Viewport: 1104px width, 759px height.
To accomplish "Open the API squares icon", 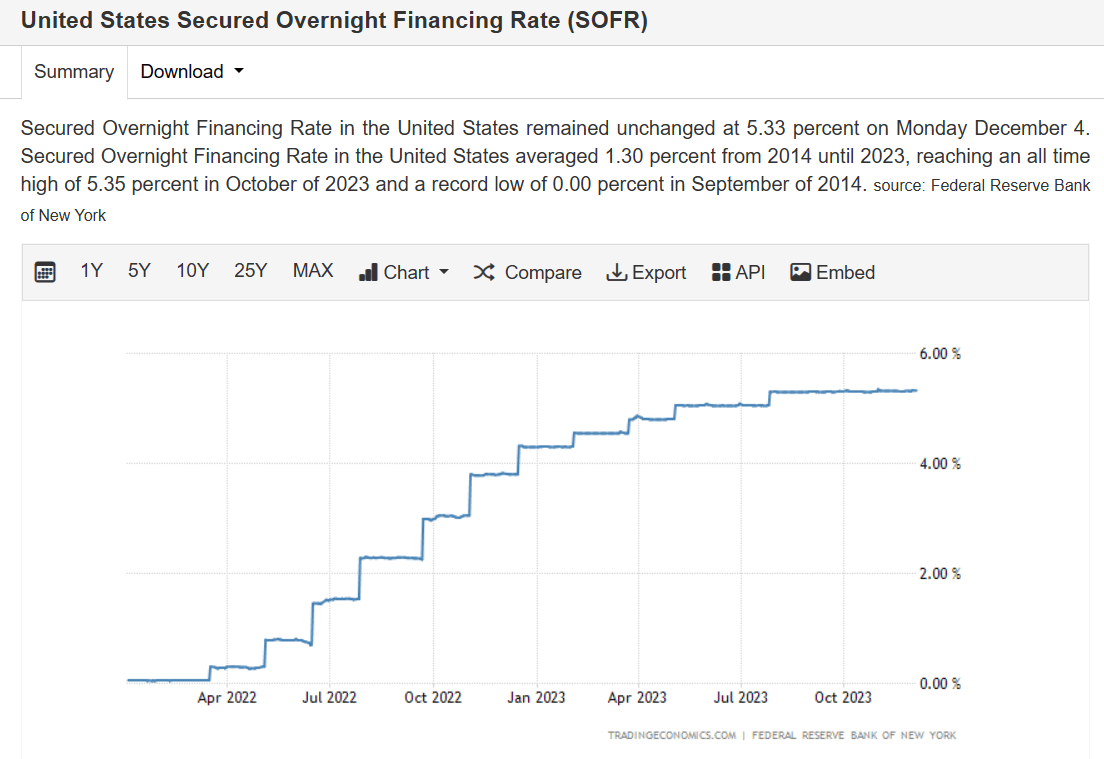I will coord(719,271).
